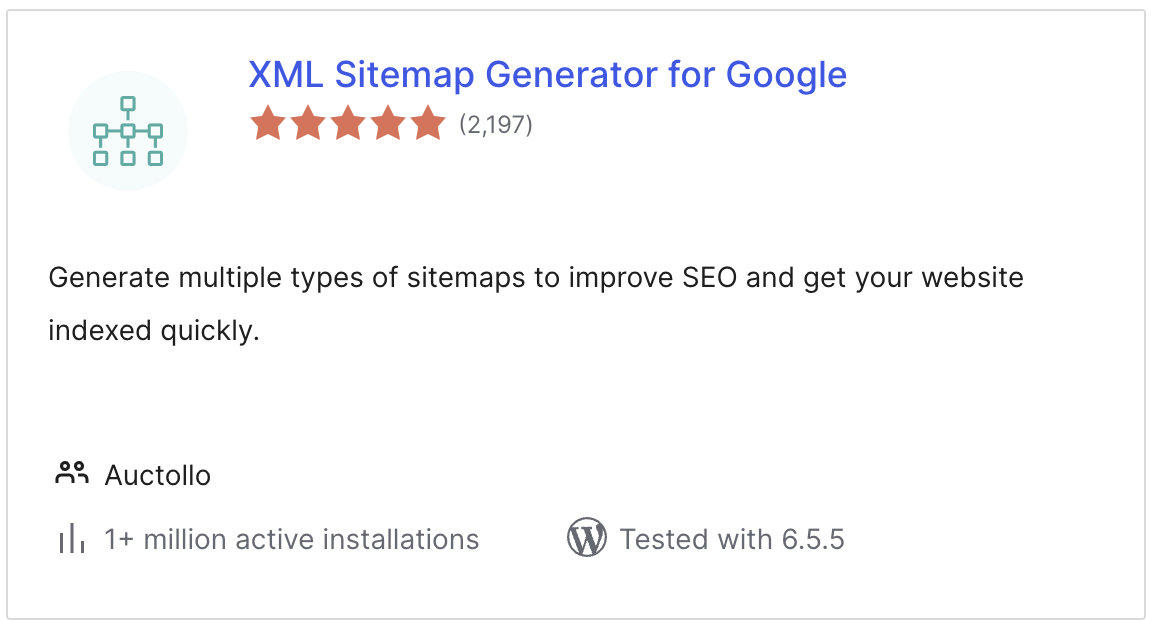Select the WordPress logo icon
Image resolution: width=1158 pixels, height=630 pixels.
[587, 538]
